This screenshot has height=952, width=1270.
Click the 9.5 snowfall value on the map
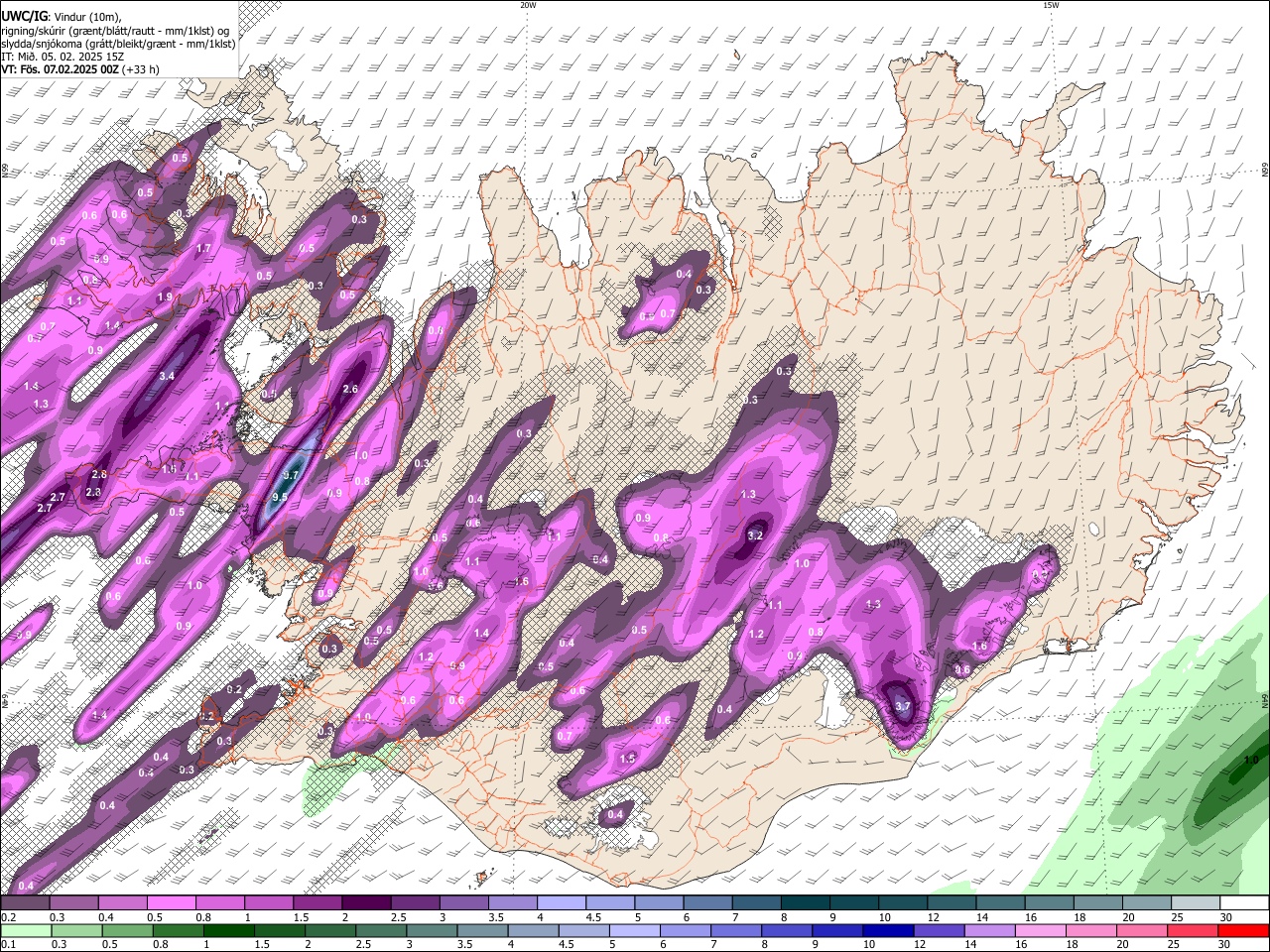click(x=280, y=497)
